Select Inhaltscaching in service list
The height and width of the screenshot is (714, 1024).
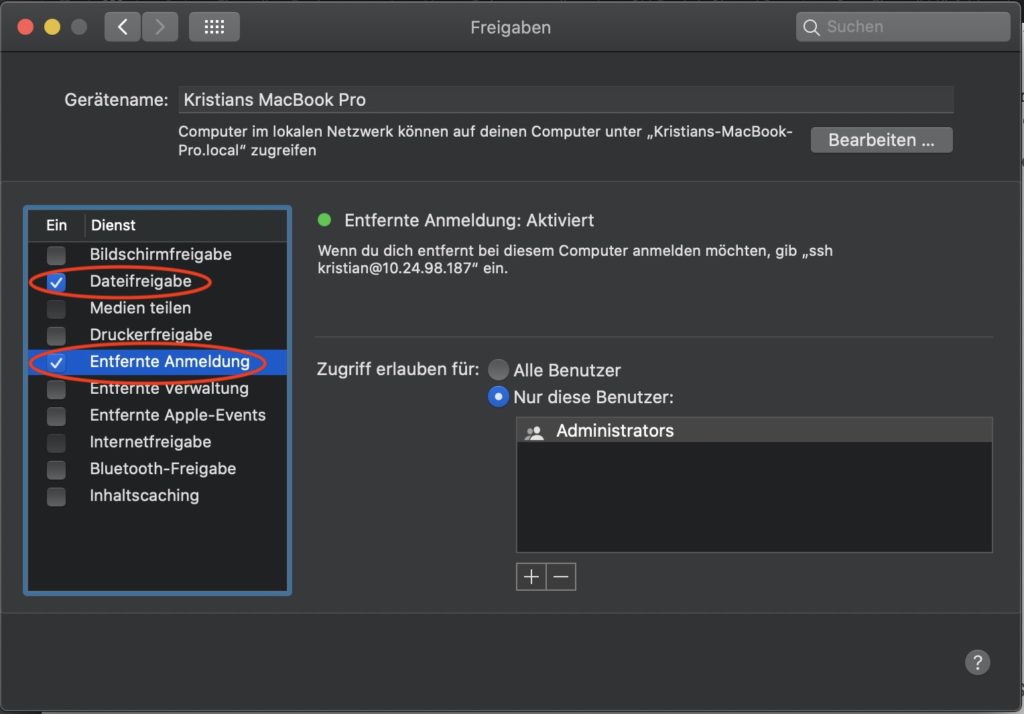tap(144, 496)
